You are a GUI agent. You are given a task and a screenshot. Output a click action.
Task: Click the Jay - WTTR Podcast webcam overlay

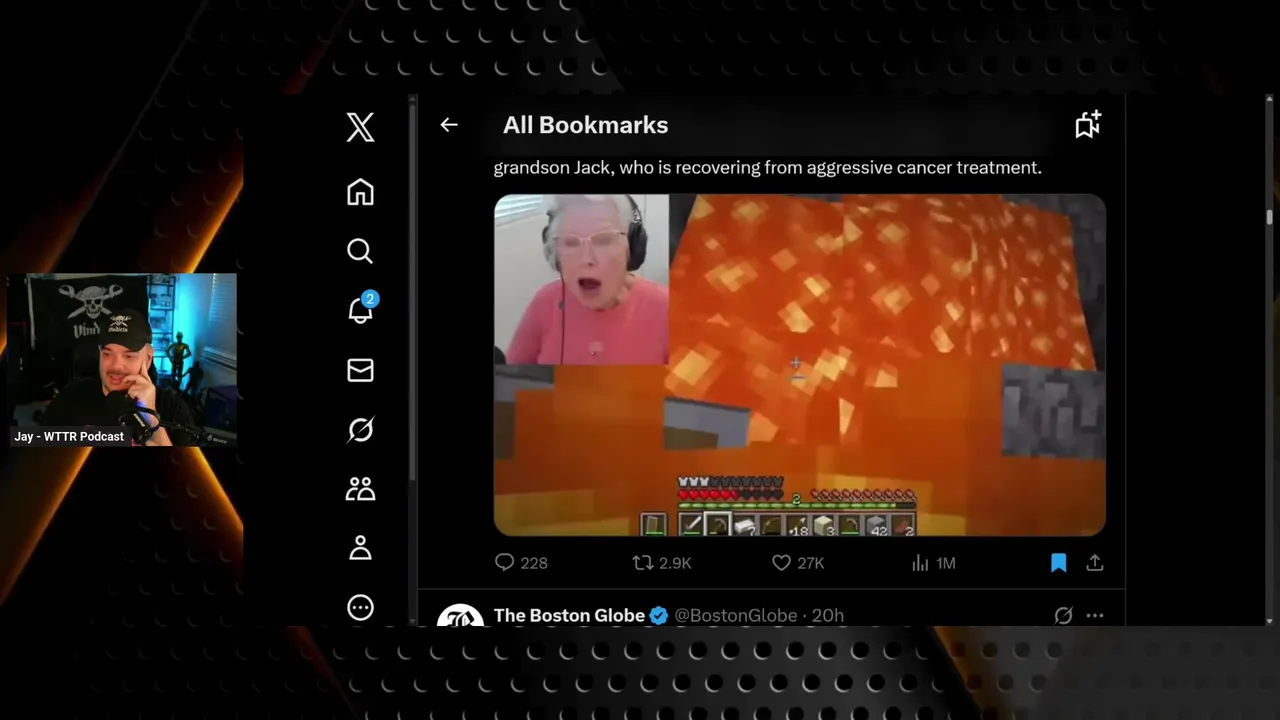pos(123,360)
